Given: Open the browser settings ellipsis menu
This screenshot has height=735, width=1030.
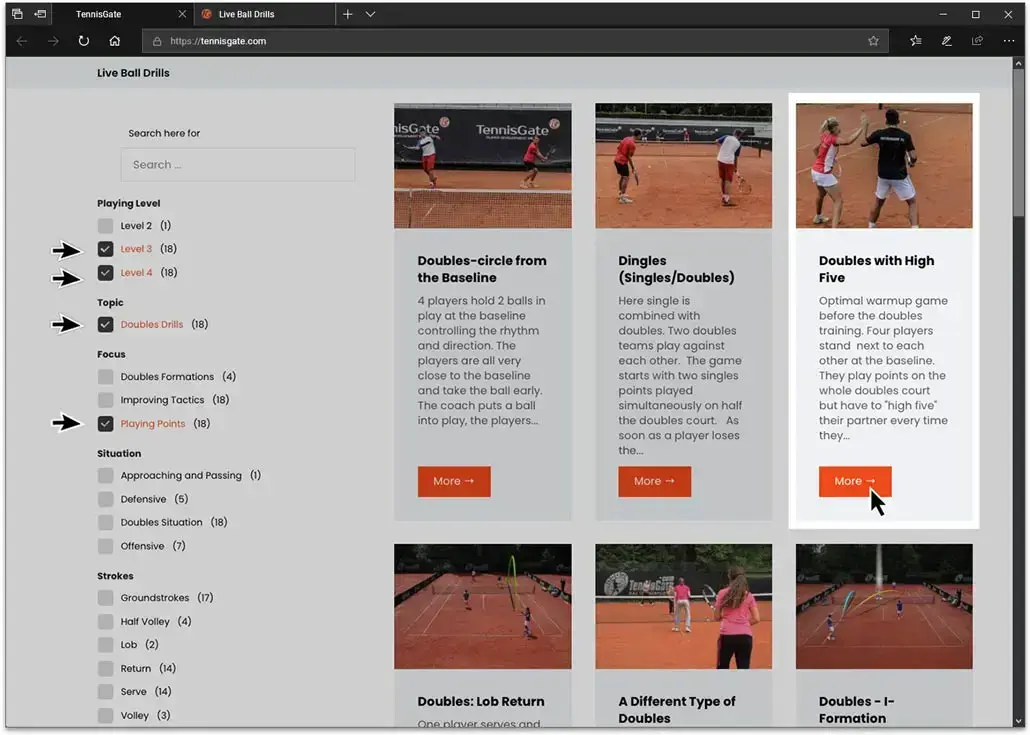Looking at the screenshot, I should tap(1008, 41).
